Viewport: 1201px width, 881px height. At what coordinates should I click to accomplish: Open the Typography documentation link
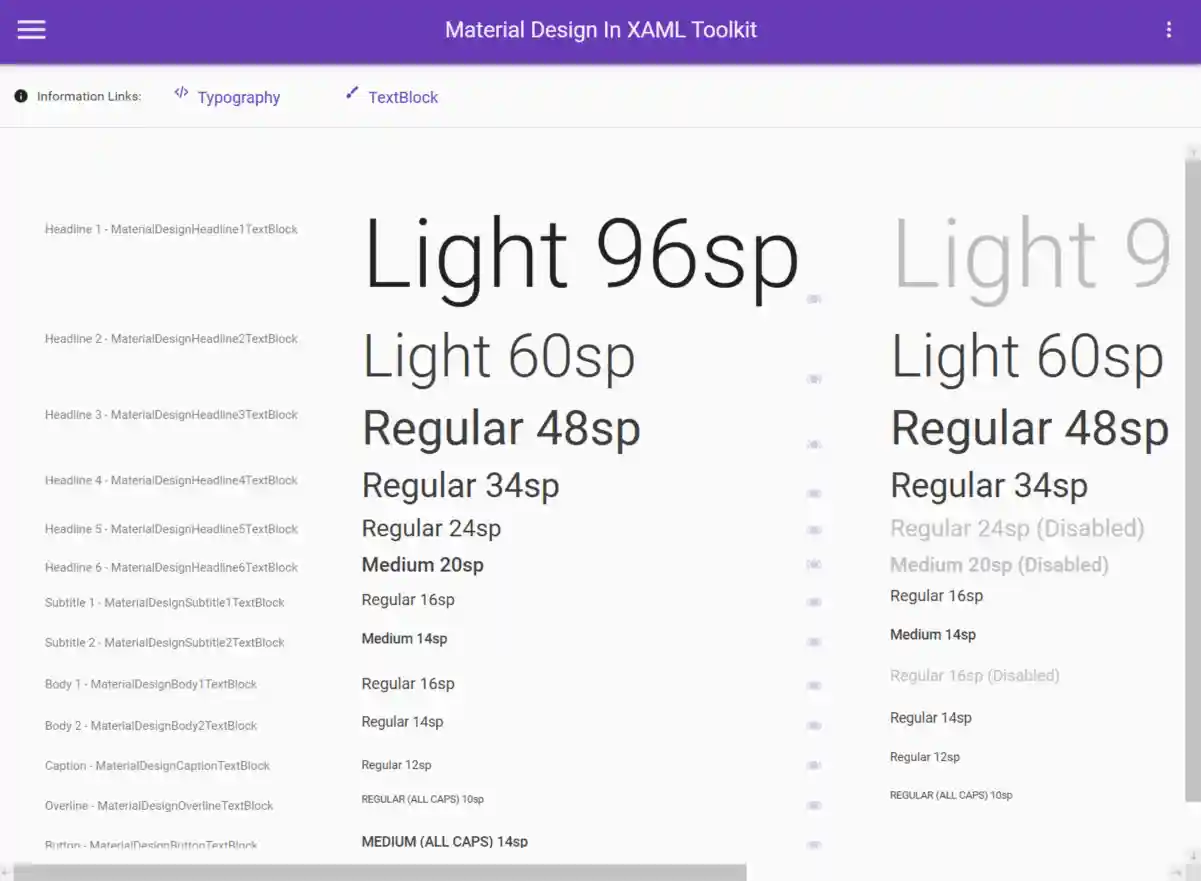239,97
